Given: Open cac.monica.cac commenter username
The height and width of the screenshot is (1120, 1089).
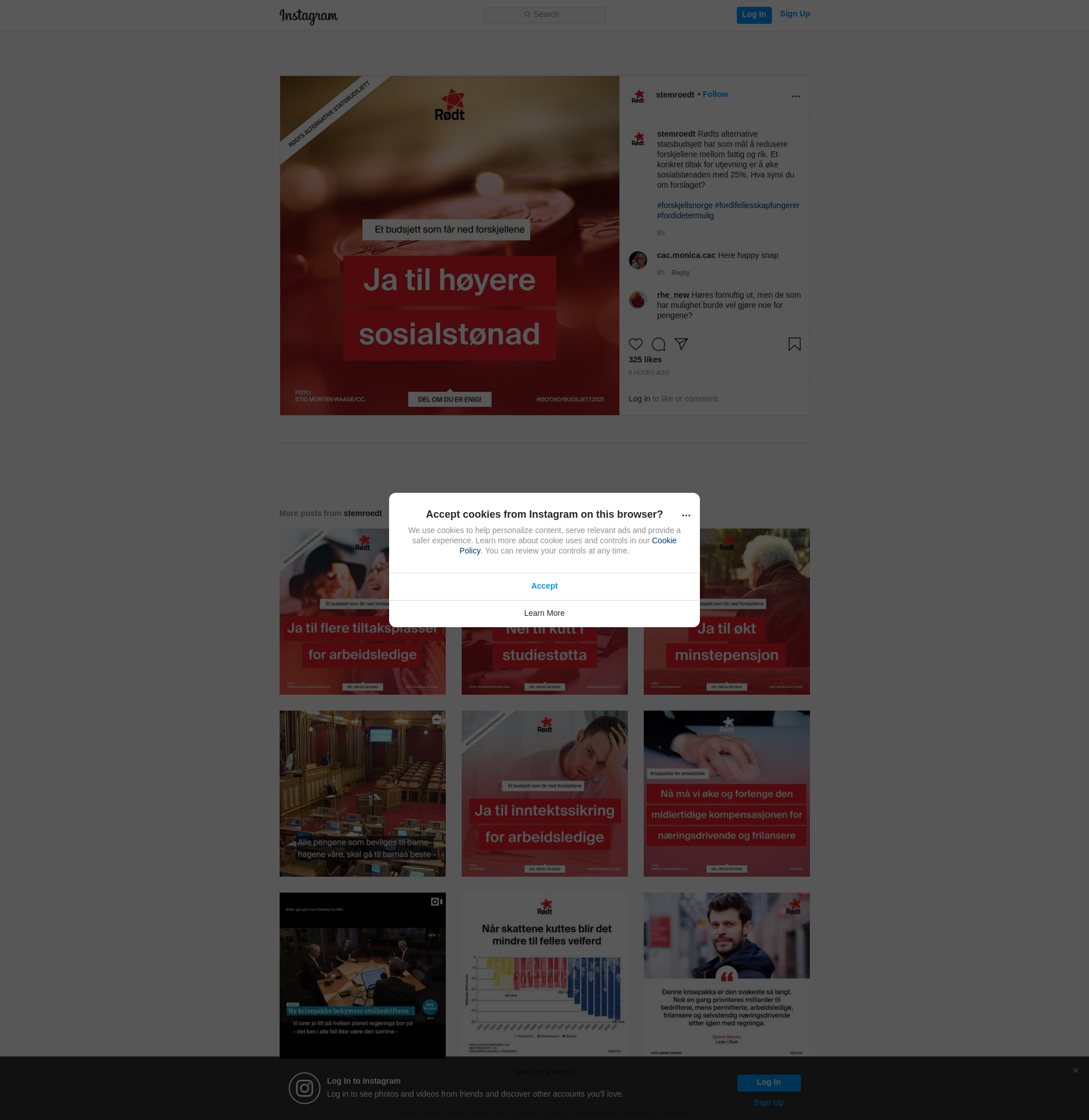Looking at the screenshot, I should click(x=686, y=255).
